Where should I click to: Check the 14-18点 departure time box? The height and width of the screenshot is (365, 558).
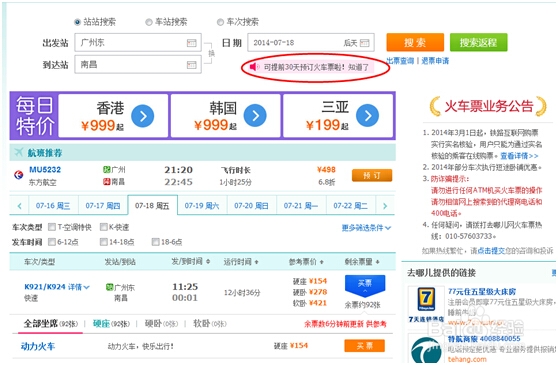(x=104, y=242)
